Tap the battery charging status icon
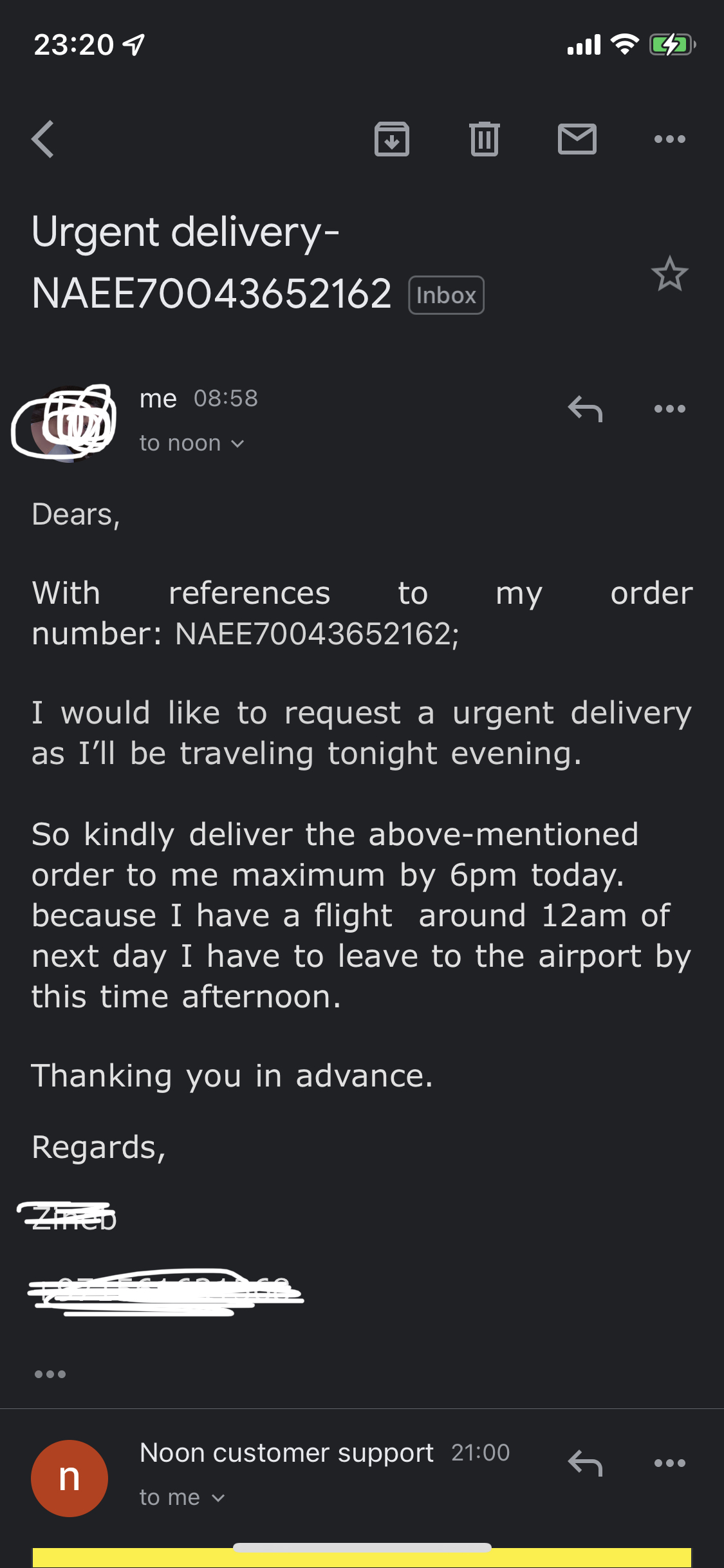The width and height of the screenshot is (724, 1568). (671, 45)
